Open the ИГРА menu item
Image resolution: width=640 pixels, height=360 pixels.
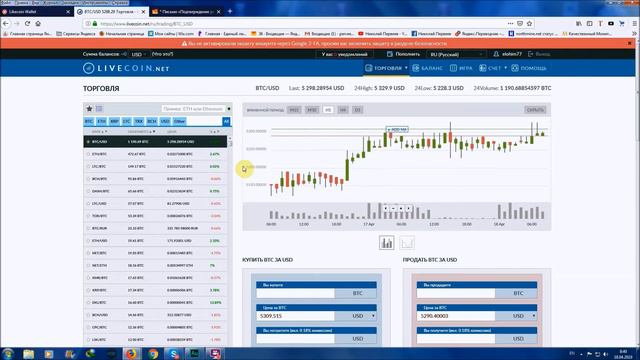tap(461, 68)
